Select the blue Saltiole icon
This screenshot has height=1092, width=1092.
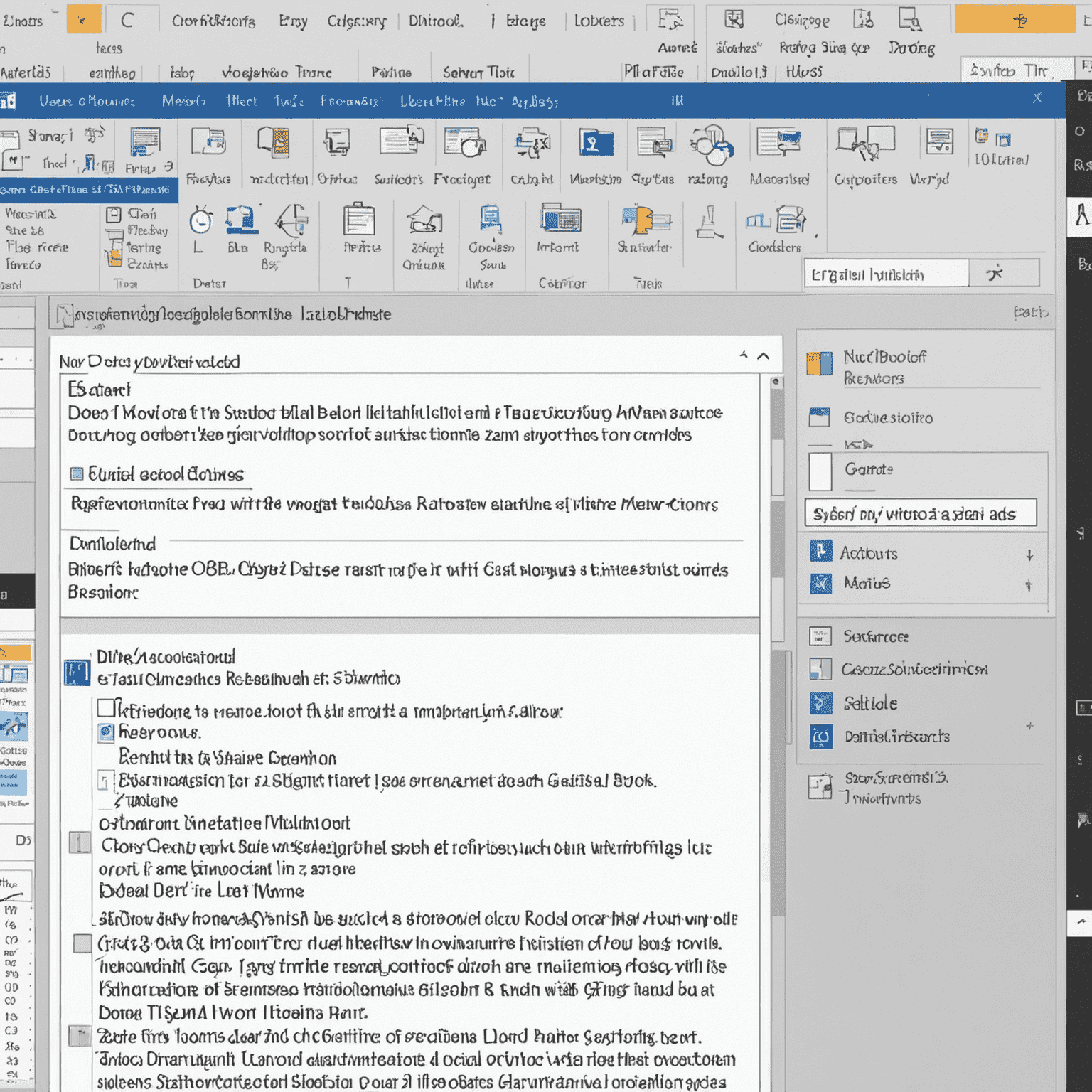click(x=820, y=703)
